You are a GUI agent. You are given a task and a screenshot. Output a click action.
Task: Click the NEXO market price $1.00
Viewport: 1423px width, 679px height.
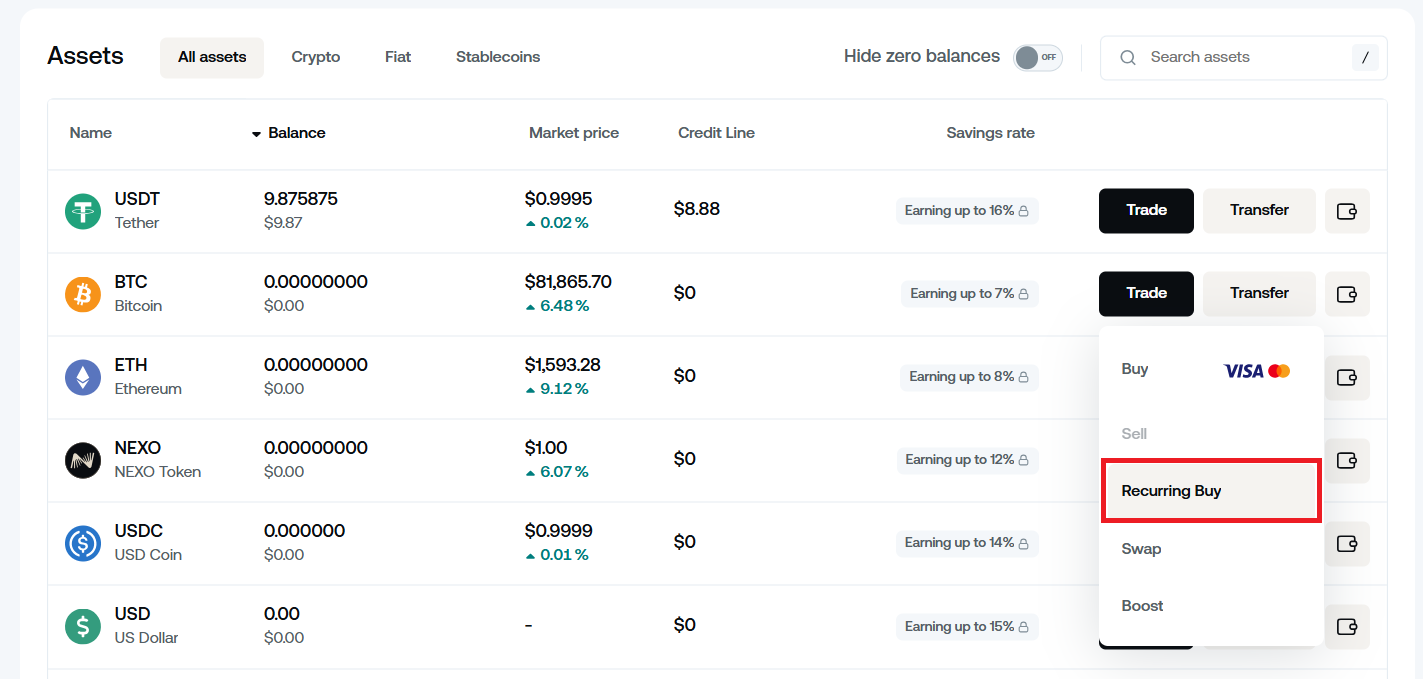(546, 448)
